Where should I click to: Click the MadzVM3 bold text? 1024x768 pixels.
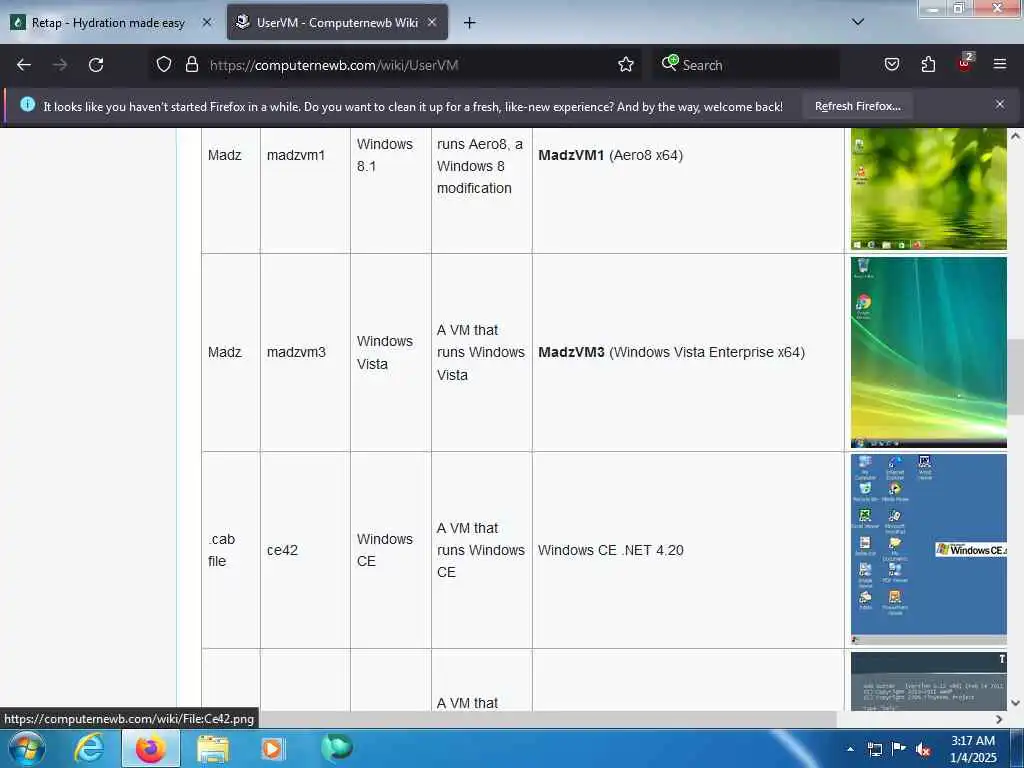[x=571, y=352]
